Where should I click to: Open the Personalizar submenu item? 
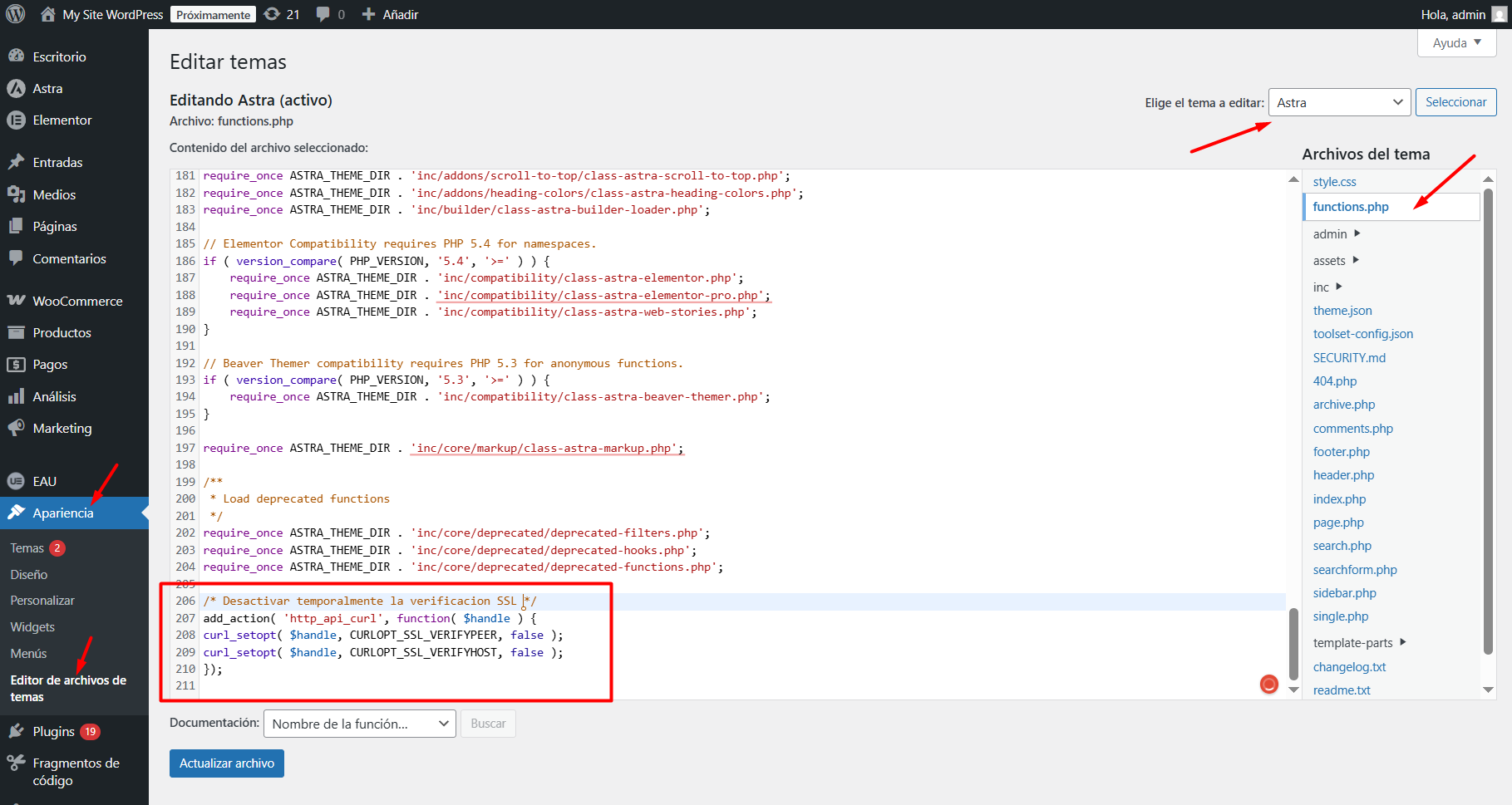[42, 601]
